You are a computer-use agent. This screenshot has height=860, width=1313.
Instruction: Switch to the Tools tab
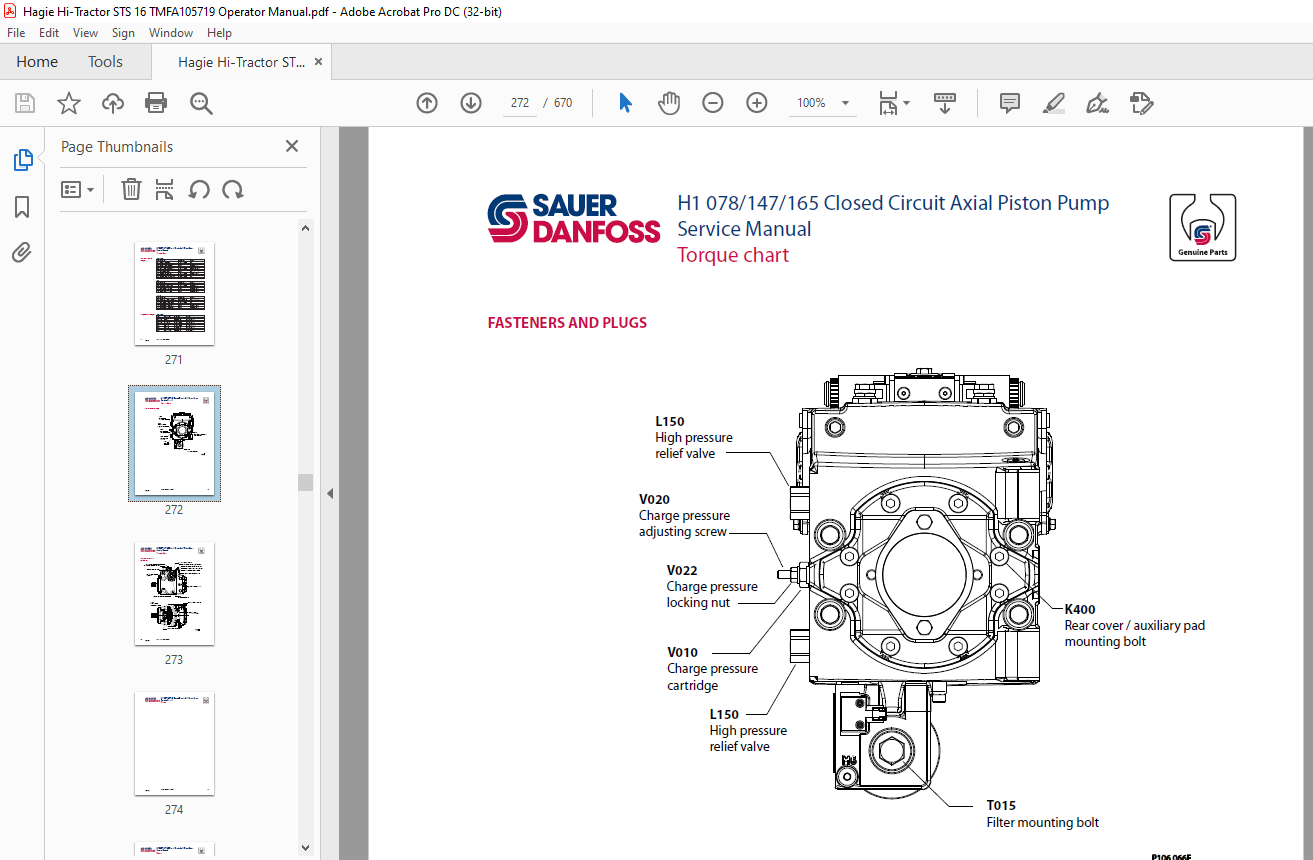coord(105,62)
